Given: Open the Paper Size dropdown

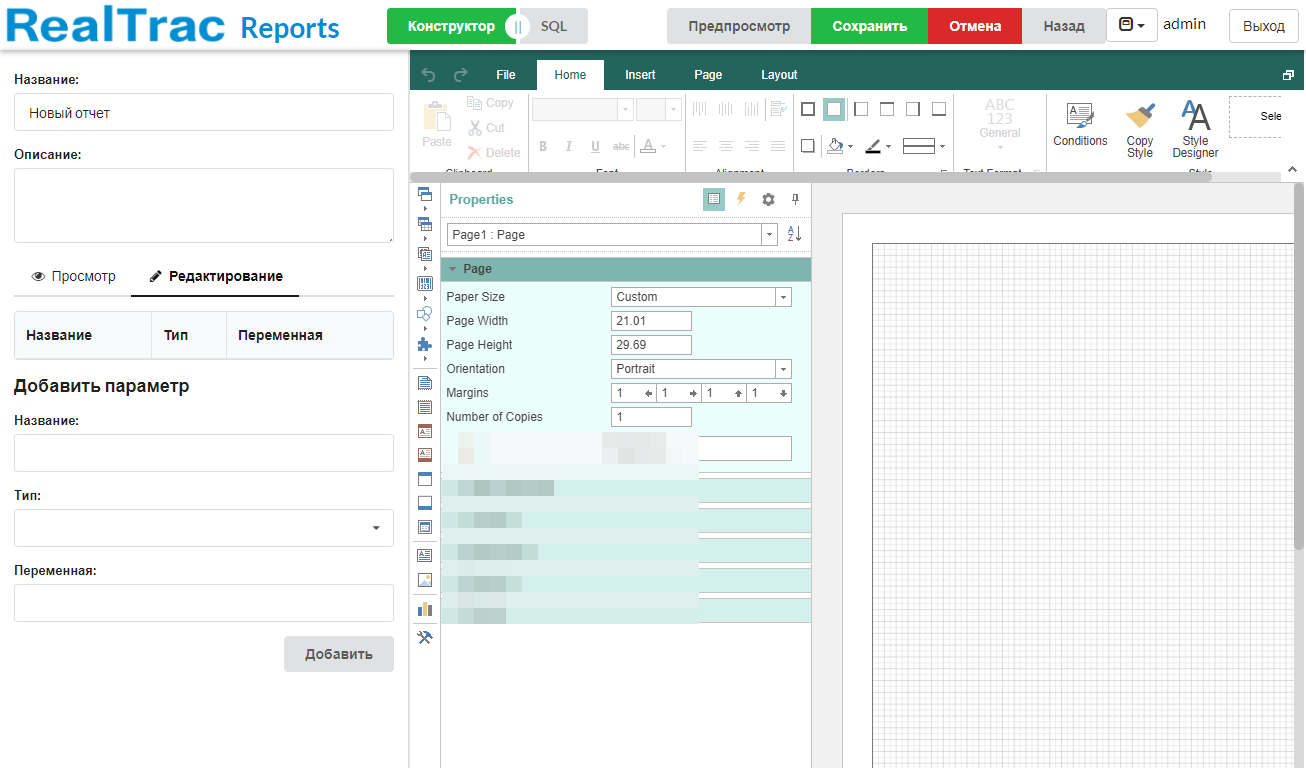Looking at the screenshot, I should click(783, 297).
